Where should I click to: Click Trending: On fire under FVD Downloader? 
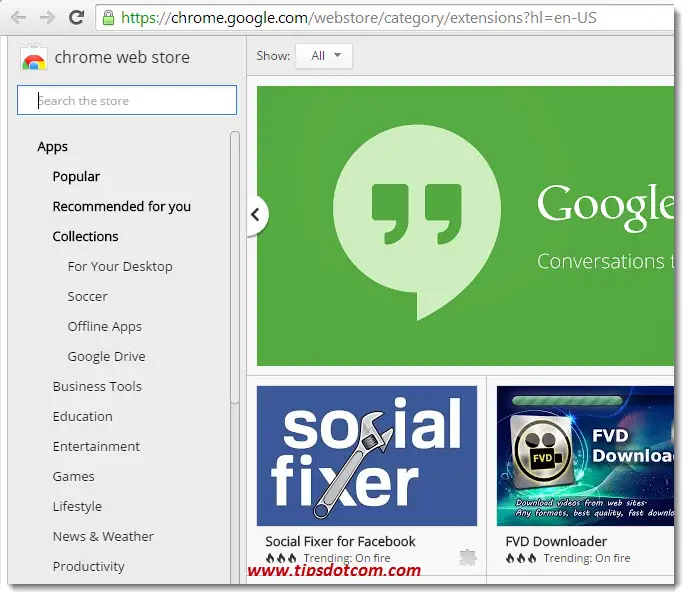587,558
